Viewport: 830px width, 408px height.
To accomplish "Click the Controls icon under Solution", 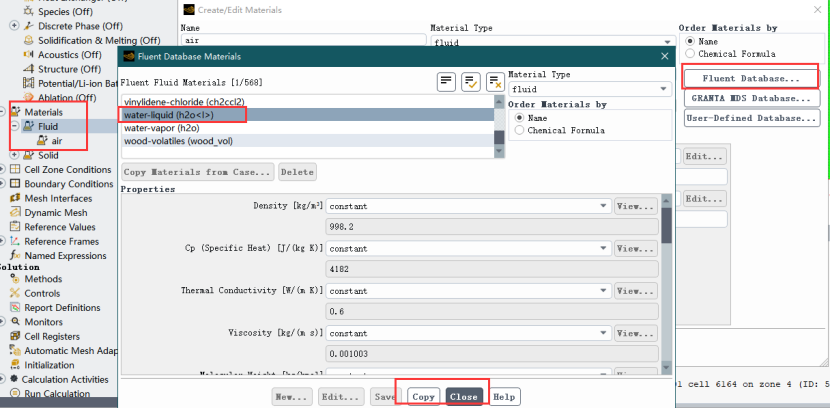I will click(x=15, y=293).
